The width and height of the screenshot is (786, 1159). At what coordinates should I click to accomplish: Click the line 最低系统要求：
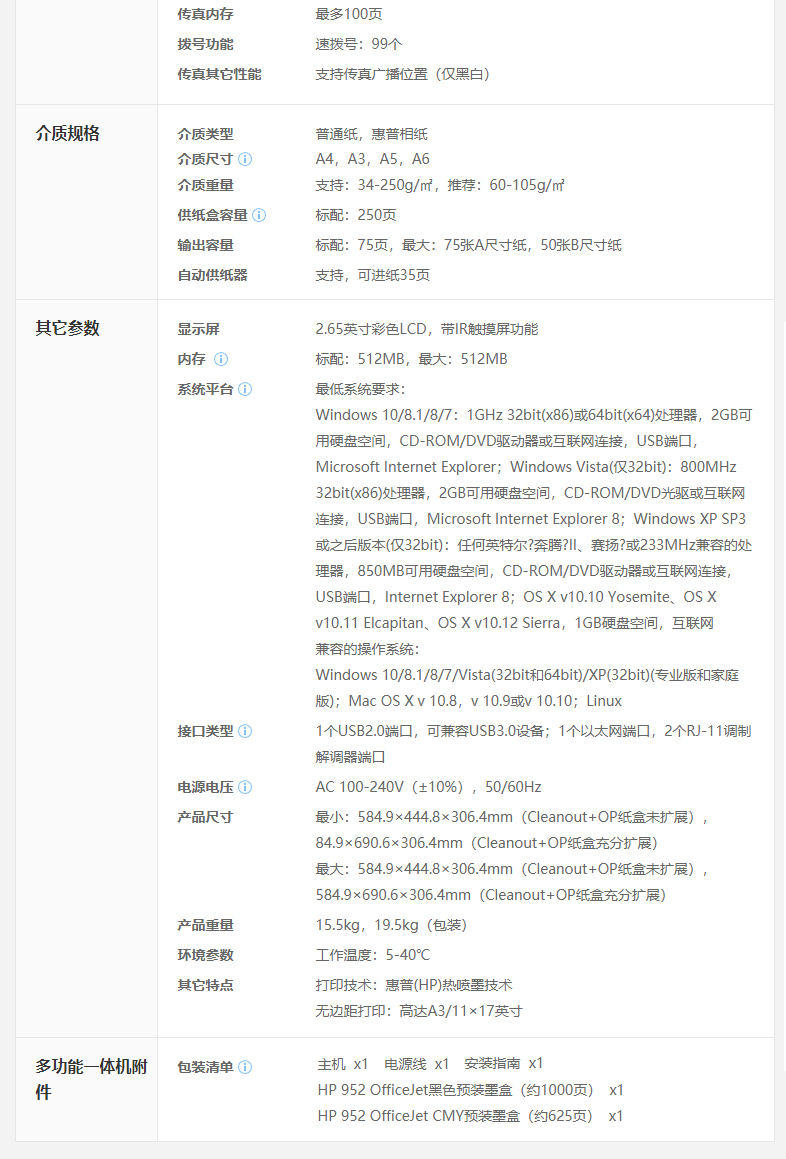coord(361,389)
